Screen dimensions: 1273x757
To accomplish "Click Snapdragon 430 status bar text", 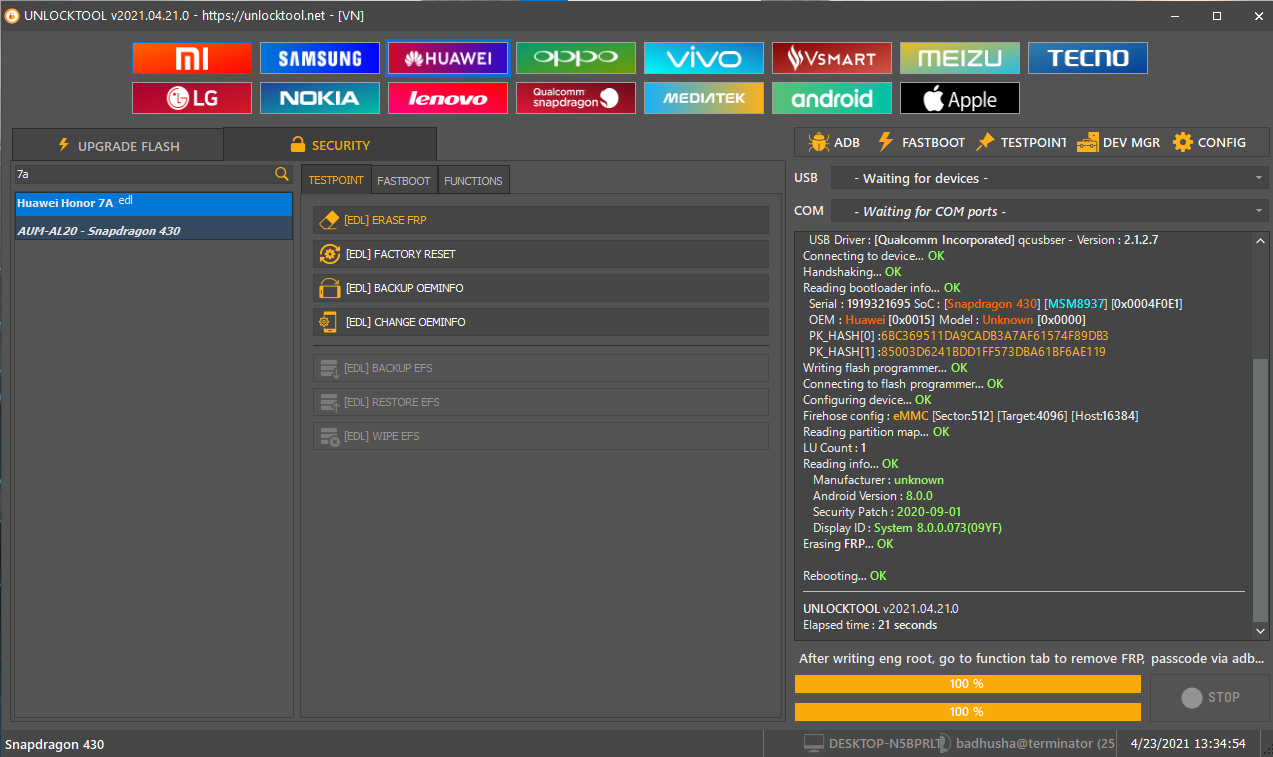I will click(x=54, y=744).
